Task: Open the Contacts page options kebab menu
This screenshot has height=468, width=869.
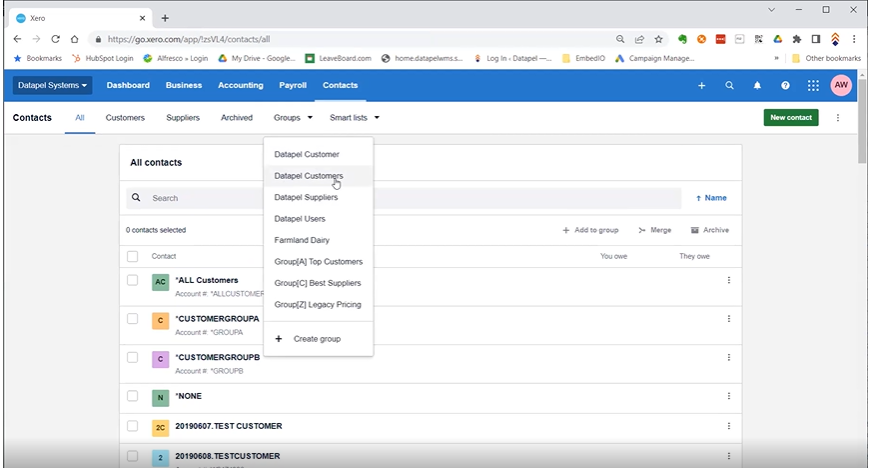Action: [x=838, y=118]
